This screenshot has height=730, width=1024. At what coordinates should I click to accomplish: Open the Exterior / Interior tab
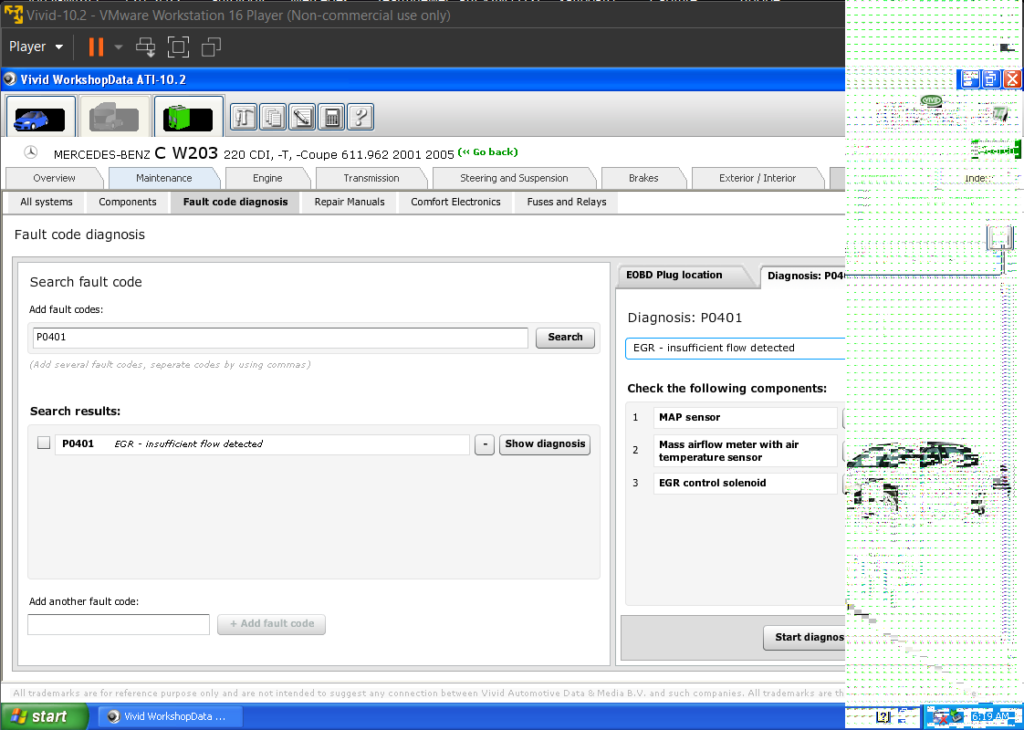(x=758, y=178)
